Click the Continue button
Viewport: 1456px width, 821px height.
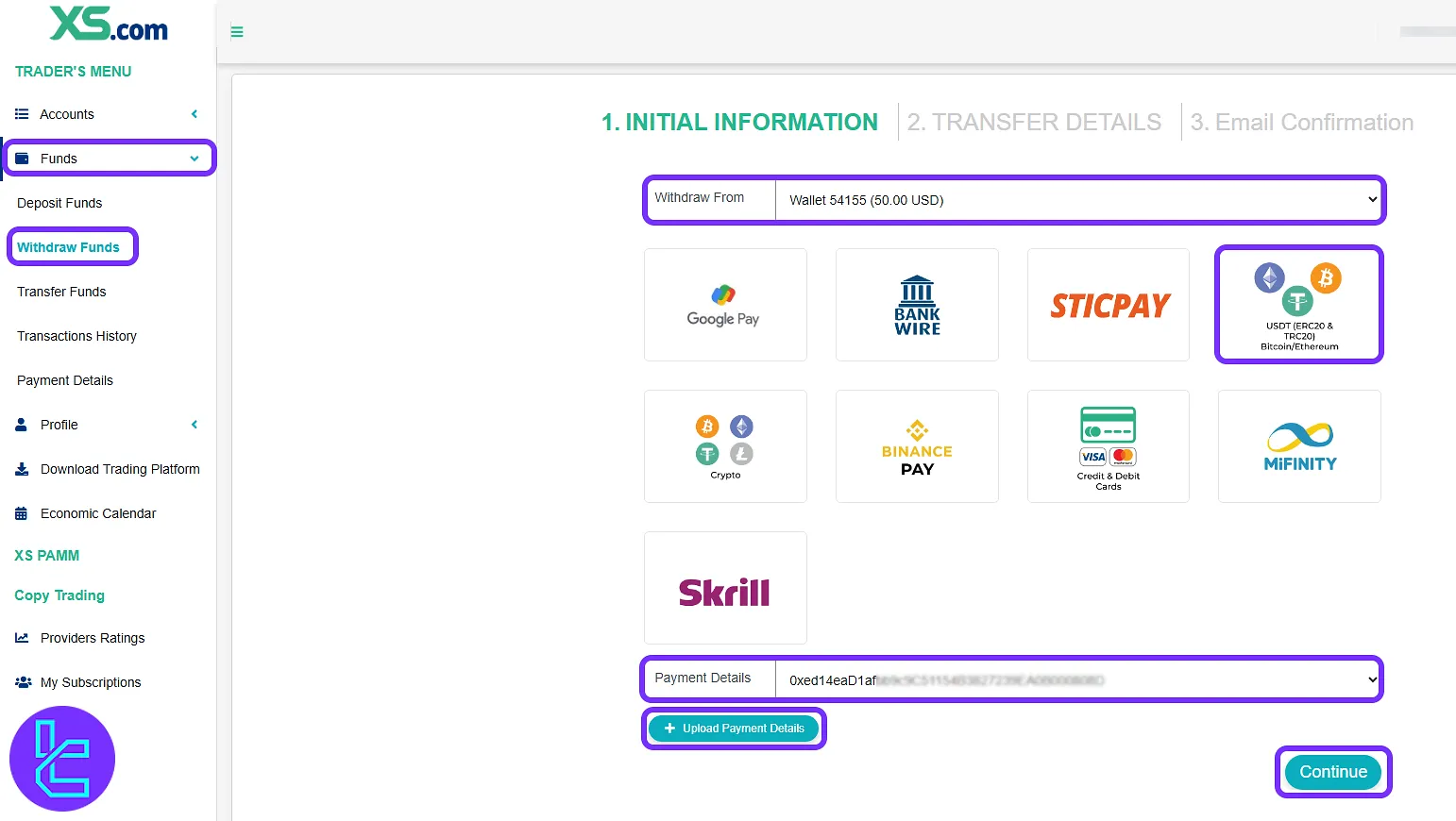pyautogui.click(x=1333, y=772)
